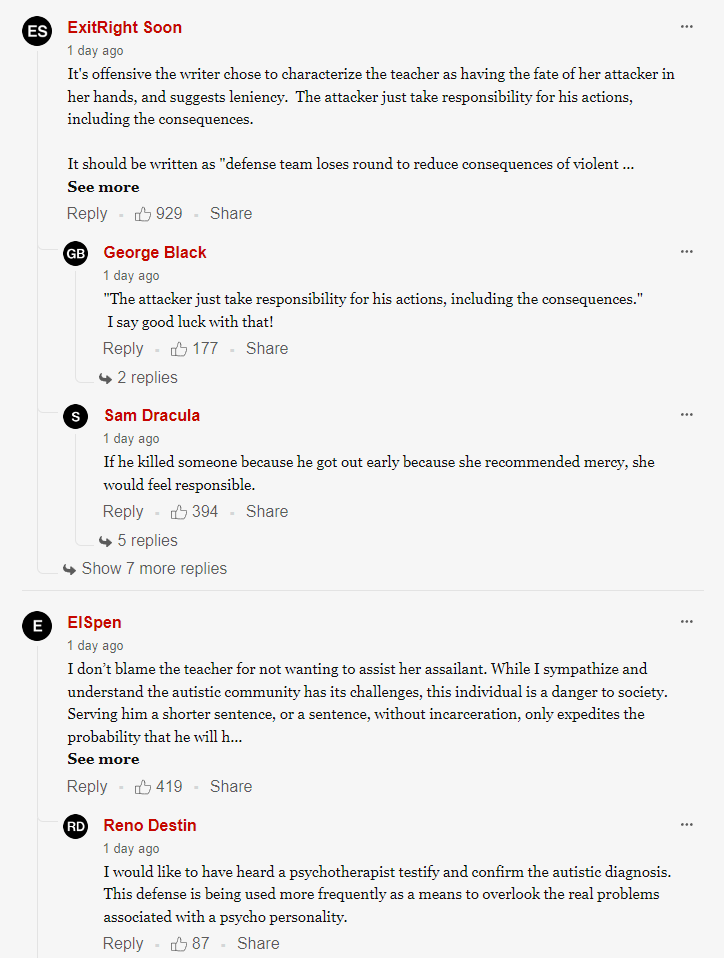Screen dimensions: 724x958
Task: Share Reno Destin's reply
Action: point(258,943)
